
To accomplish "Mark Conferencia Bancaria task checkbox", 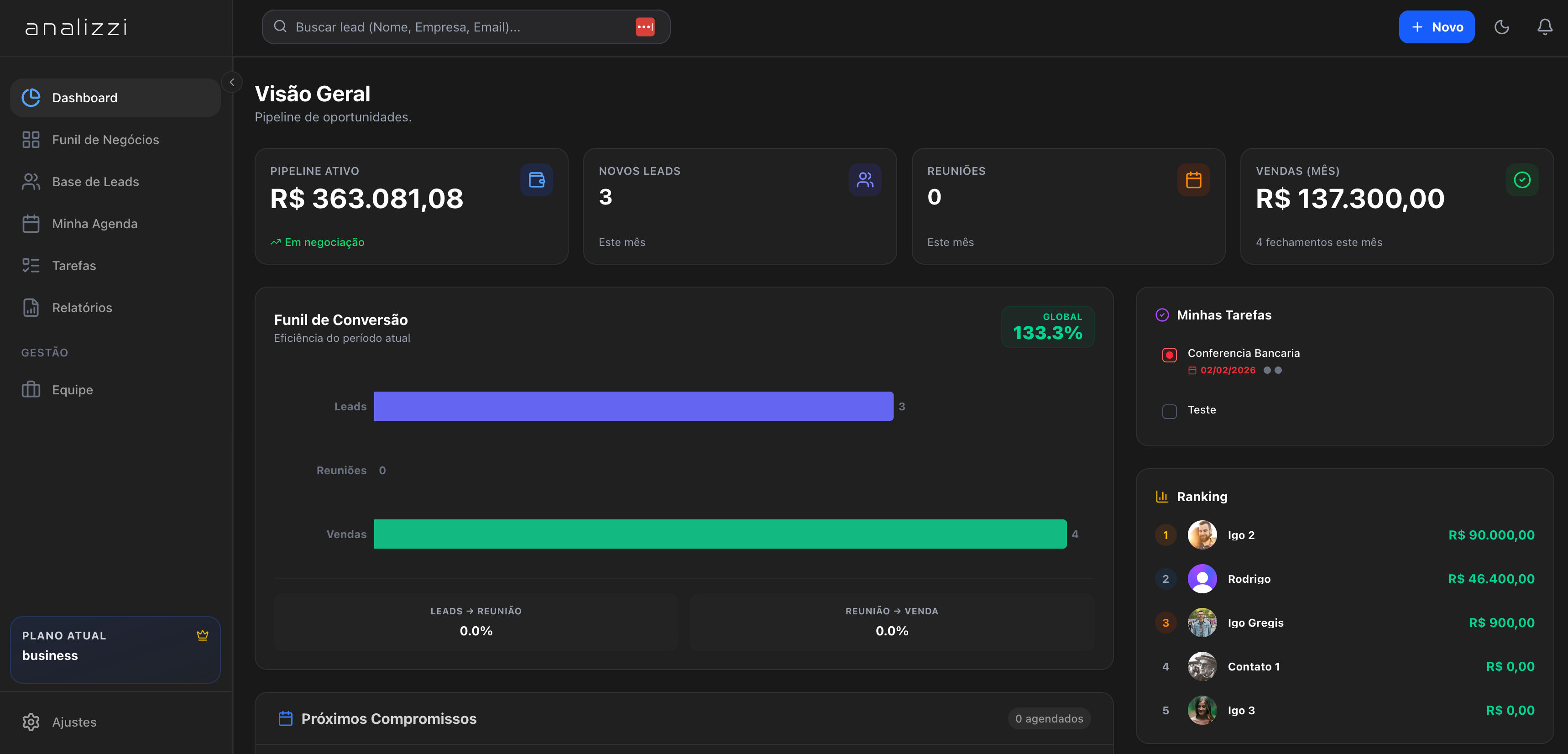I will coord(1169,355).
